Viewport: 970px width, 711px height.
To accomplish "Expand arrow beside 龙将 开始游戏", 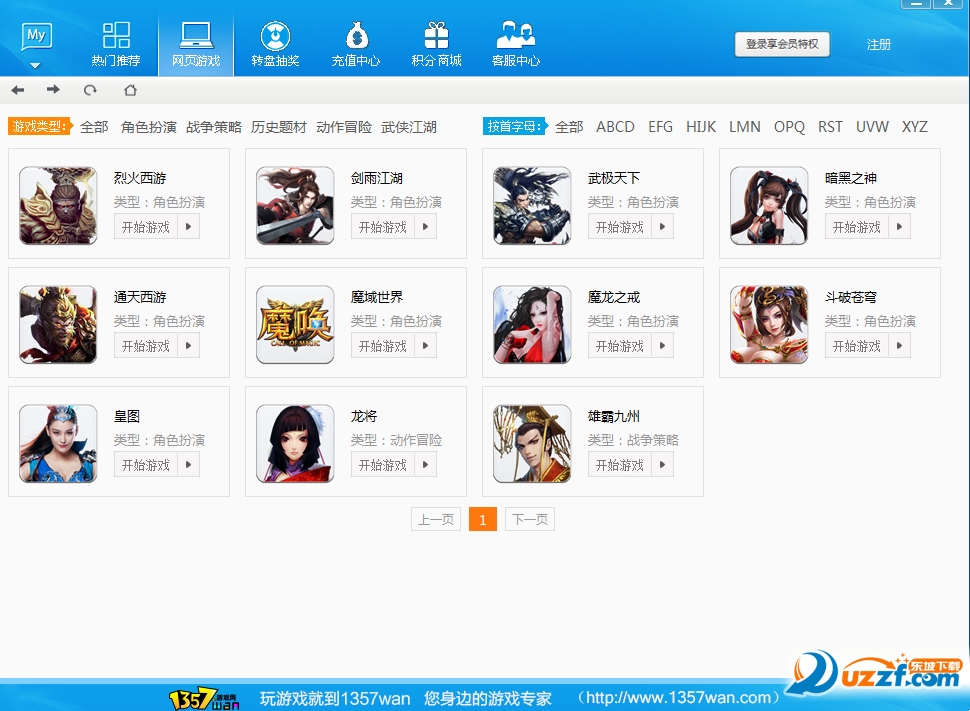I will [426, 465].
